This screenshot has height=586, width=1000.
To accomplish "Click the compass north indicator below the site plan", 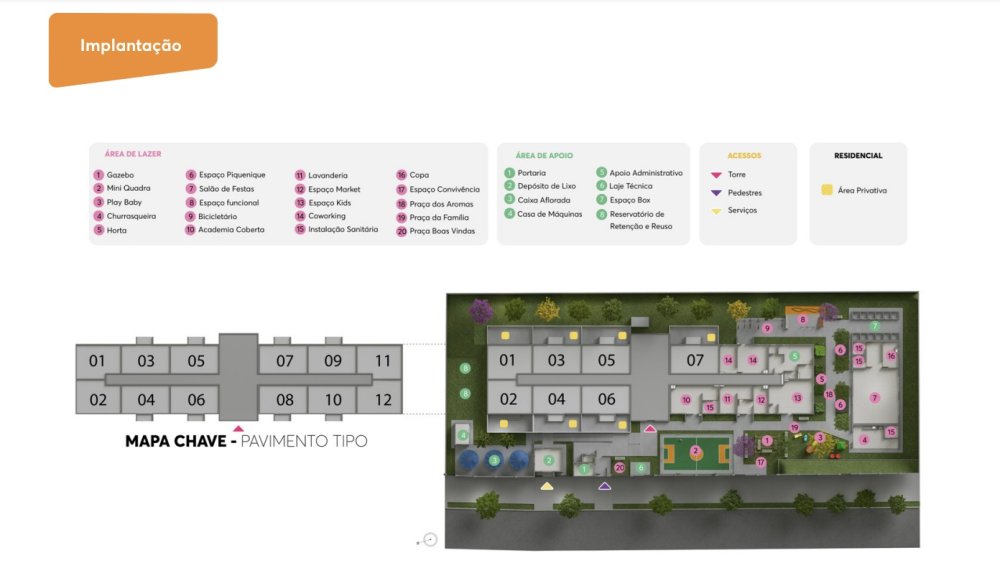I will [x=430, y=540].
